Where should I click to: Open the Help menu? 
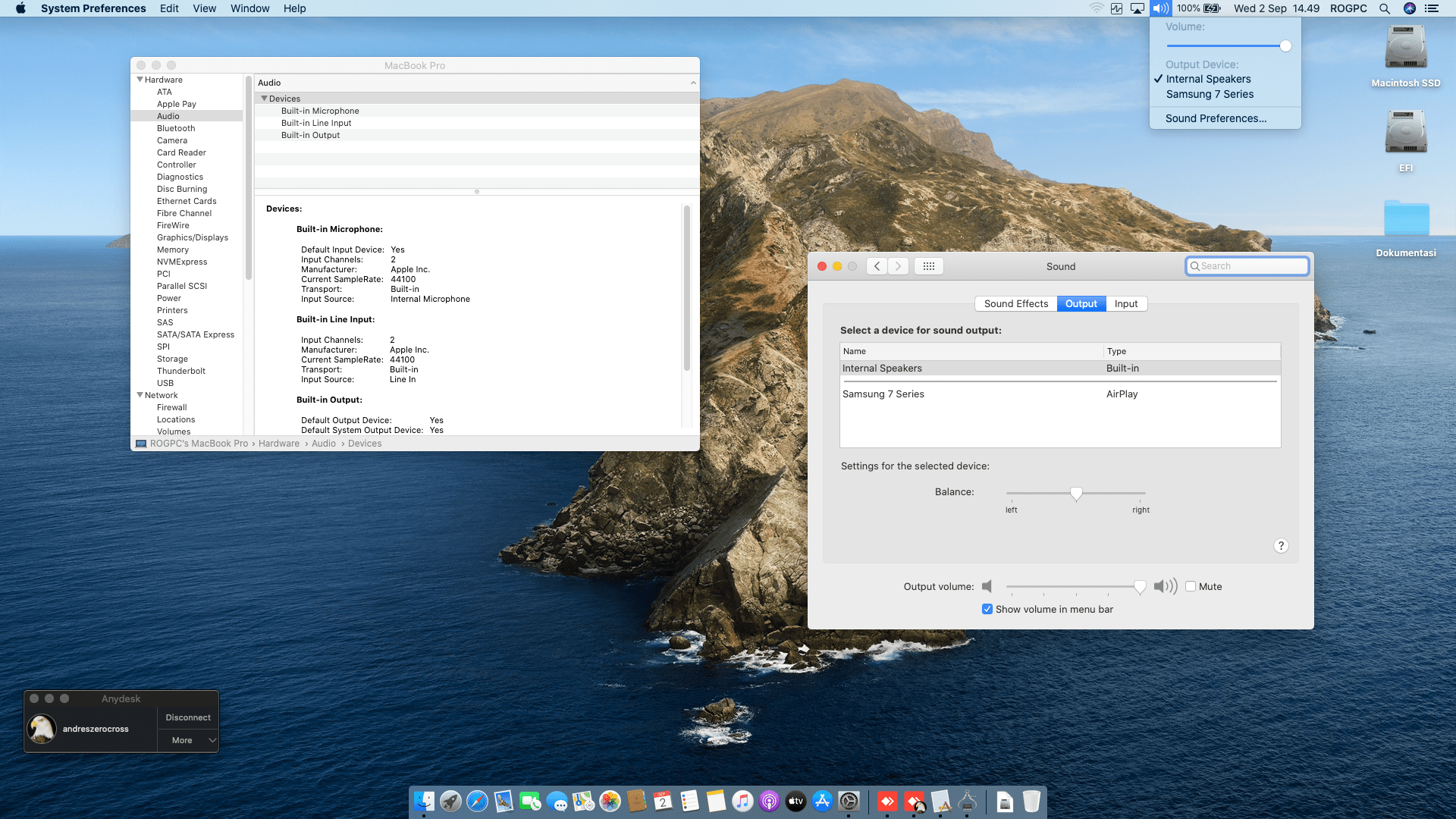click(x=294, y=8)
